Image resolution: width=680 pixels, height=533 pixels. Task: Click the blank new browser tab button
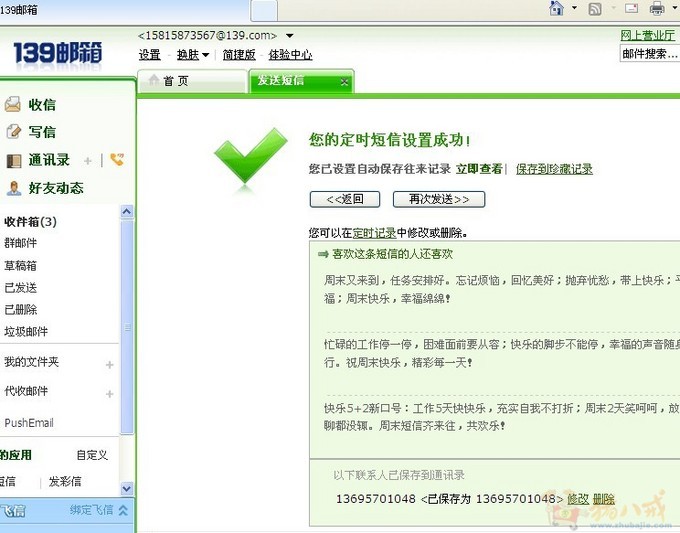(x=264, y=10)
